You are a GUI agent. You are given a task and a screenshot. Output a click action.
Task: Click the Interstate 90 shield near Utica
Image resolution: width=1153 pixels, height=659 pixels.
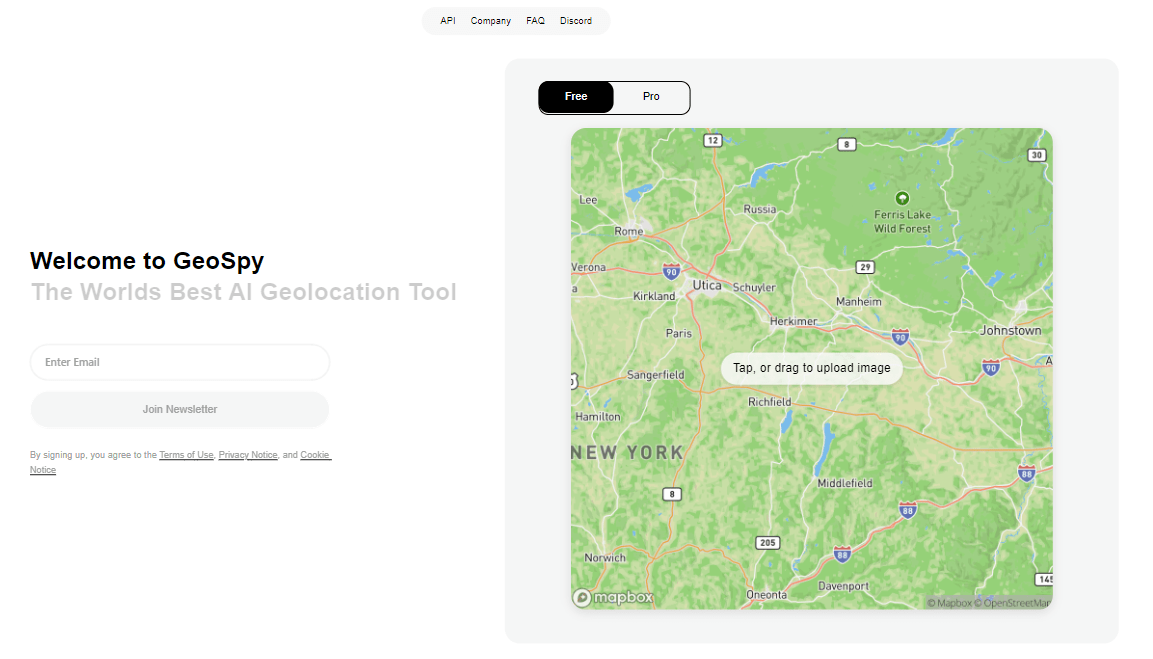pos(671,271)
